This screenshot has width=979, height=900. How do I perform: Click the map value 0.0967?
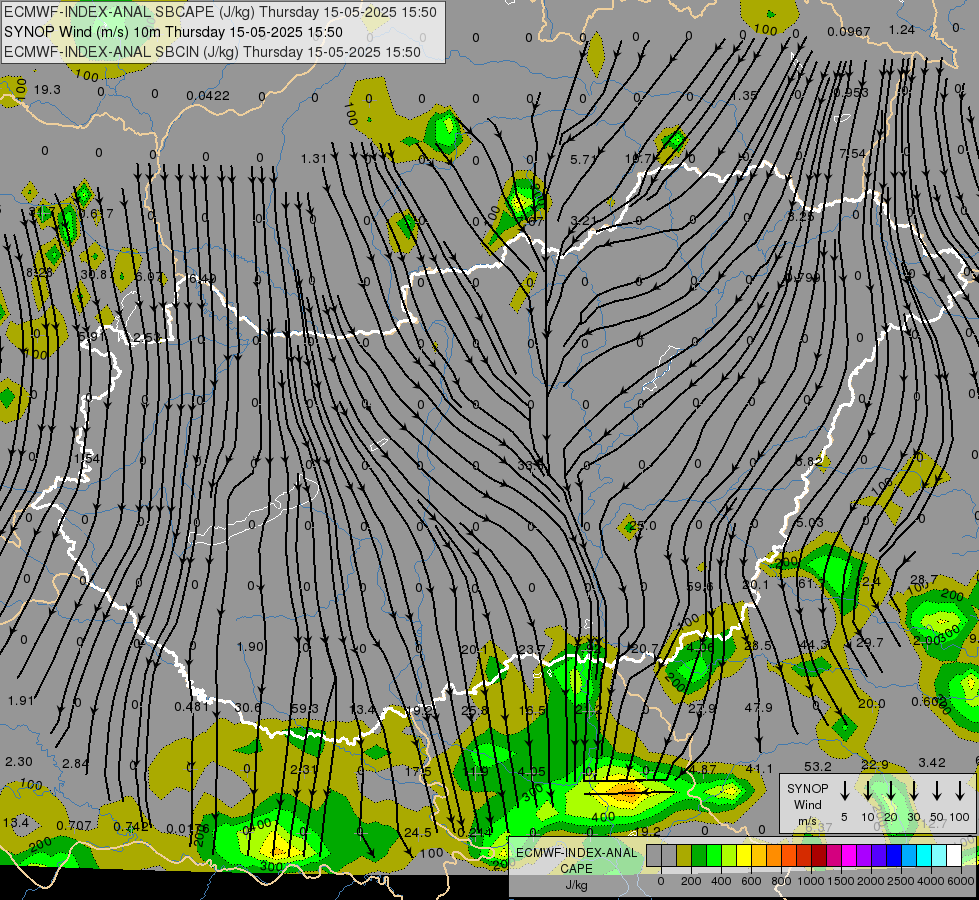tap(849, 32)
